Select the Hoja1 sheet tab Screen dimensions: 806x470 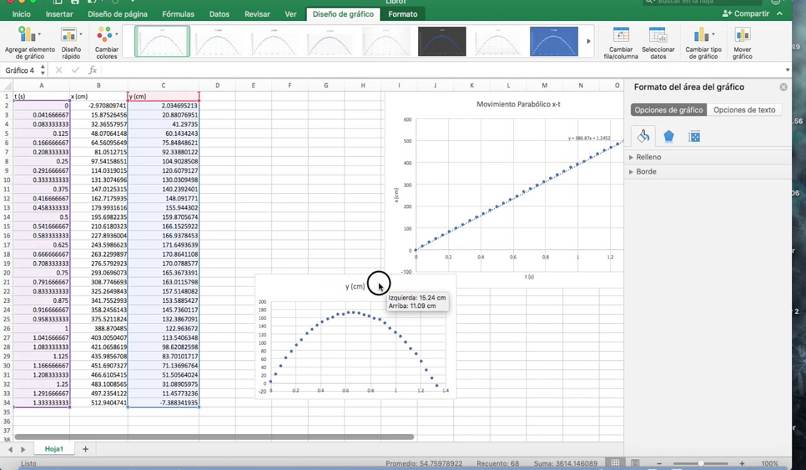click(x=54, y=449)
